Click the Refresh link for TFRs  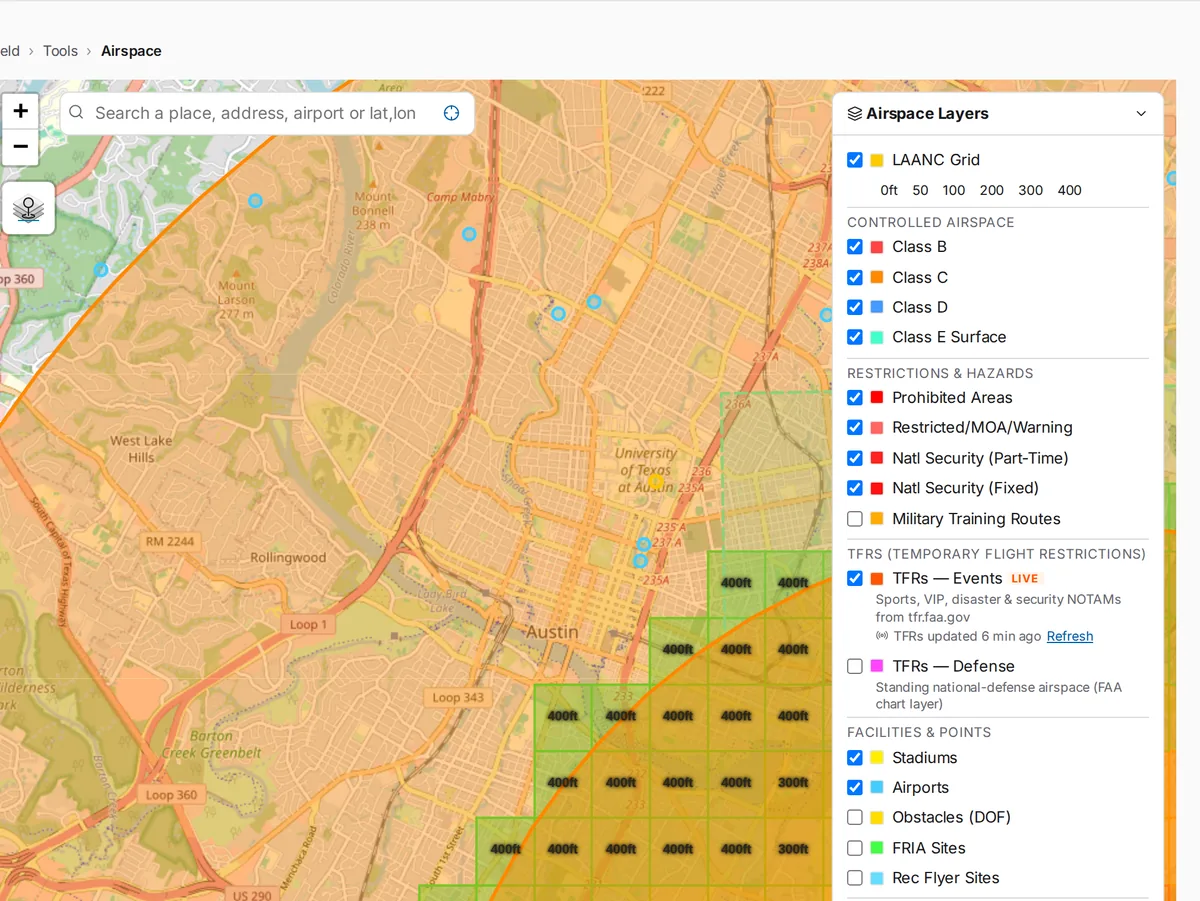click(x=1070, y=636)
